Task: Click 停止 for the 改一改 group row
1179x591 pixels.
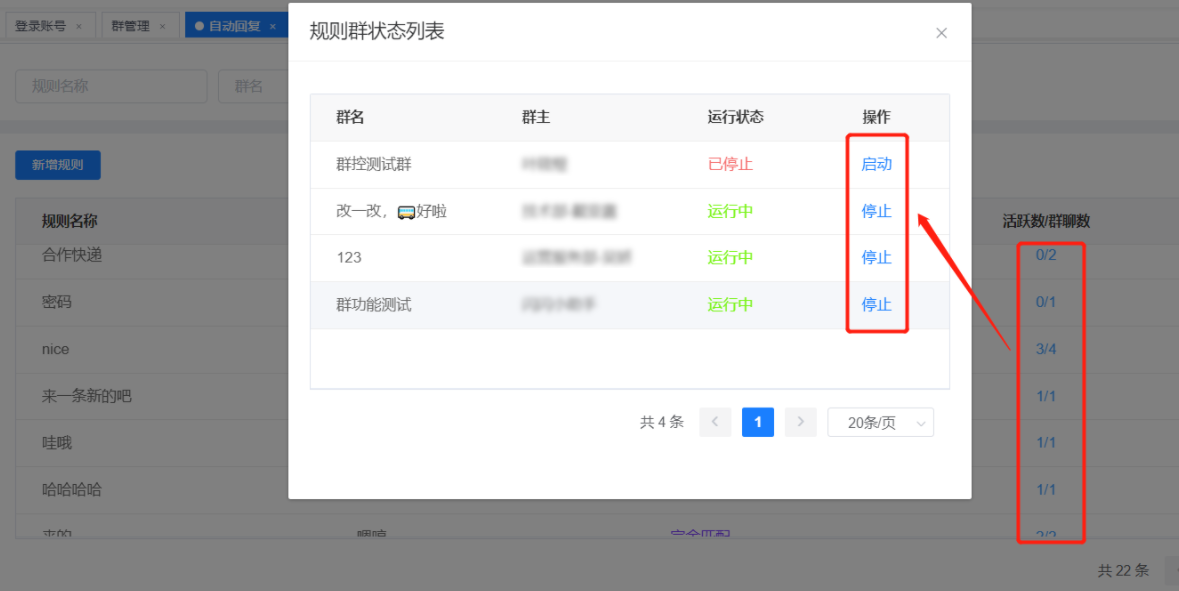Action: coord(876,211)
